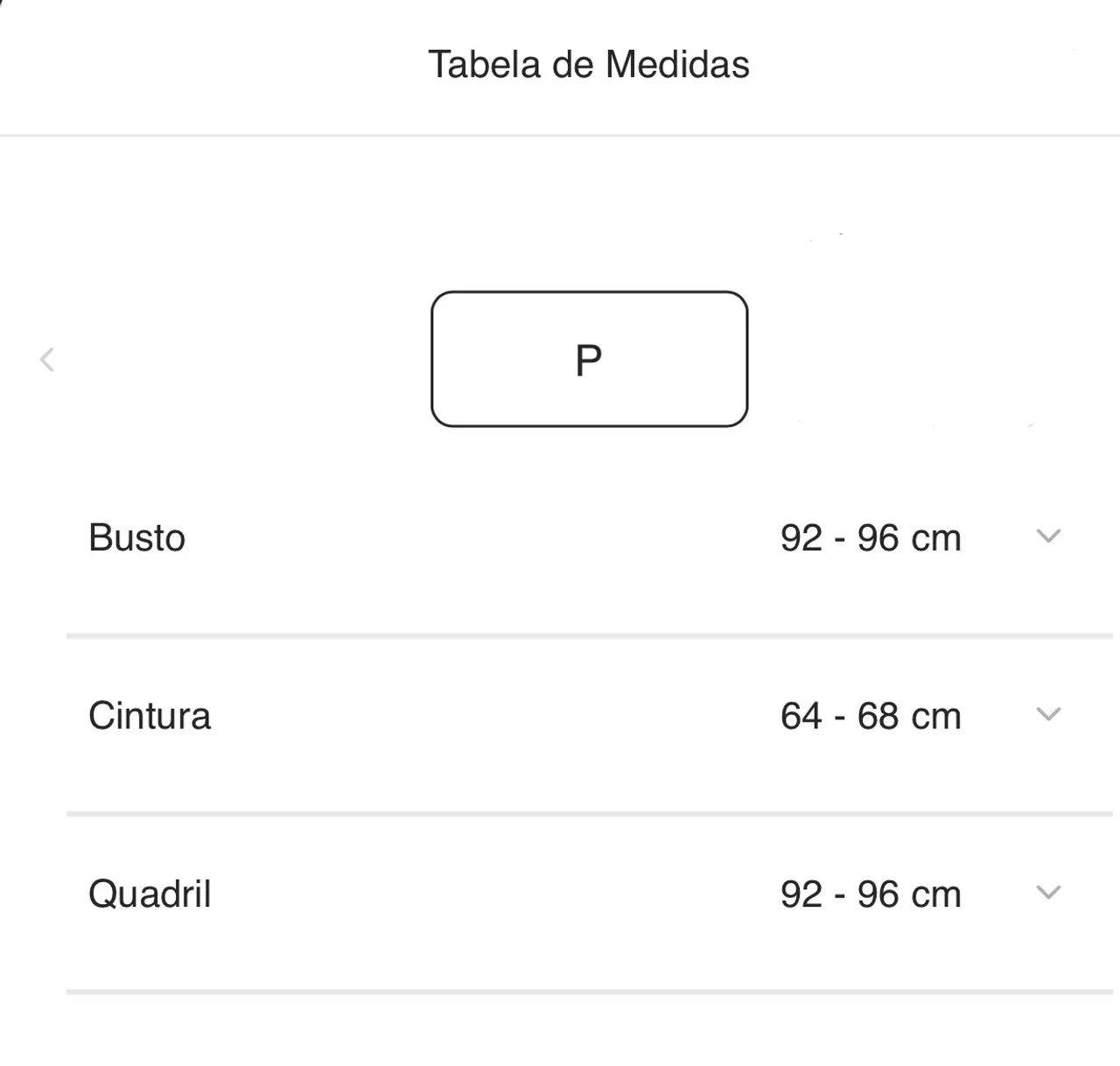Click the dark mark in the top-left corner
This screenshot has height=1066, width=1120.
click(x=3, y=4)
